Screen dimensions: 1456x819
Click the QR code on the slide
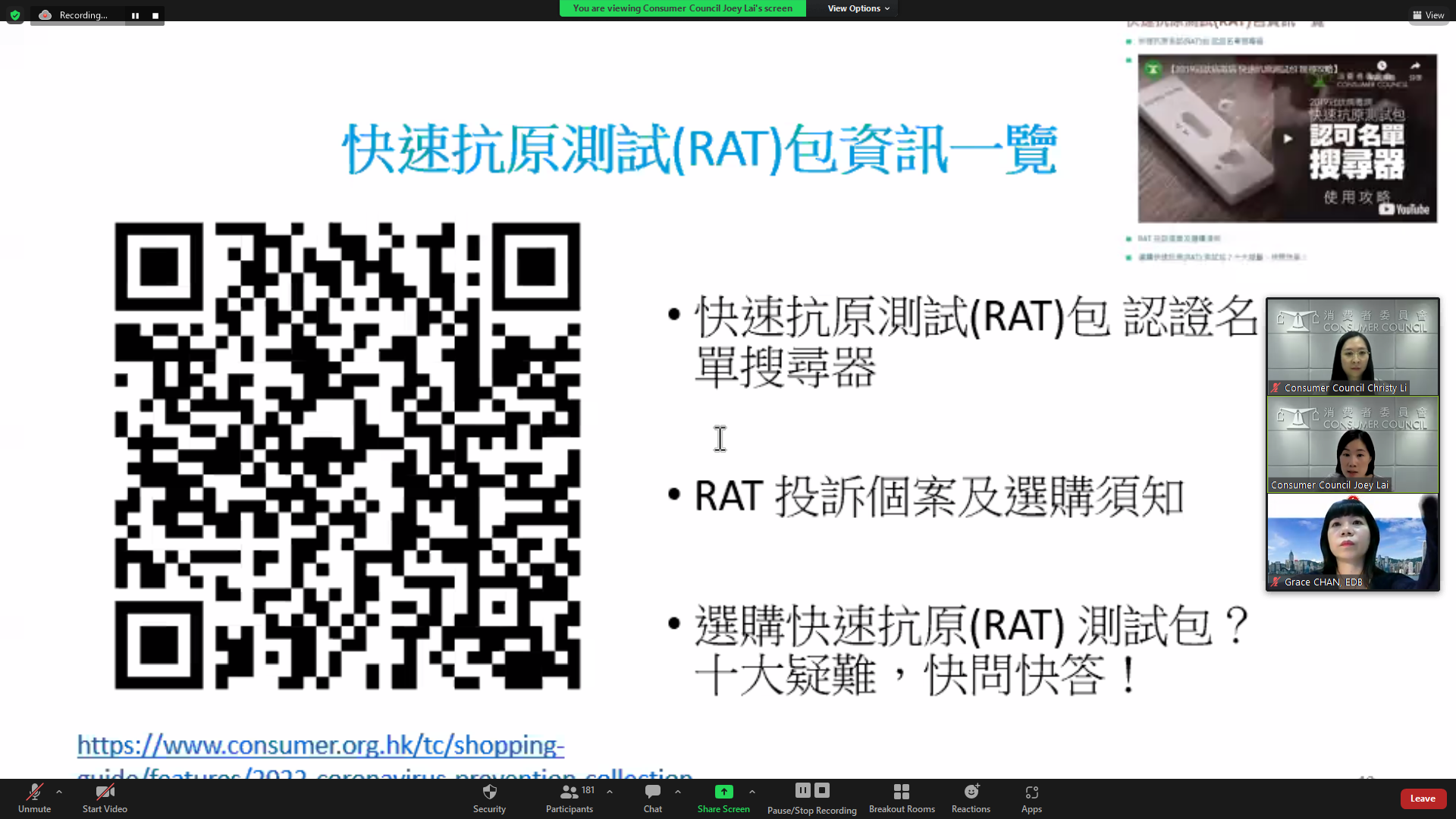pos(347,456)
